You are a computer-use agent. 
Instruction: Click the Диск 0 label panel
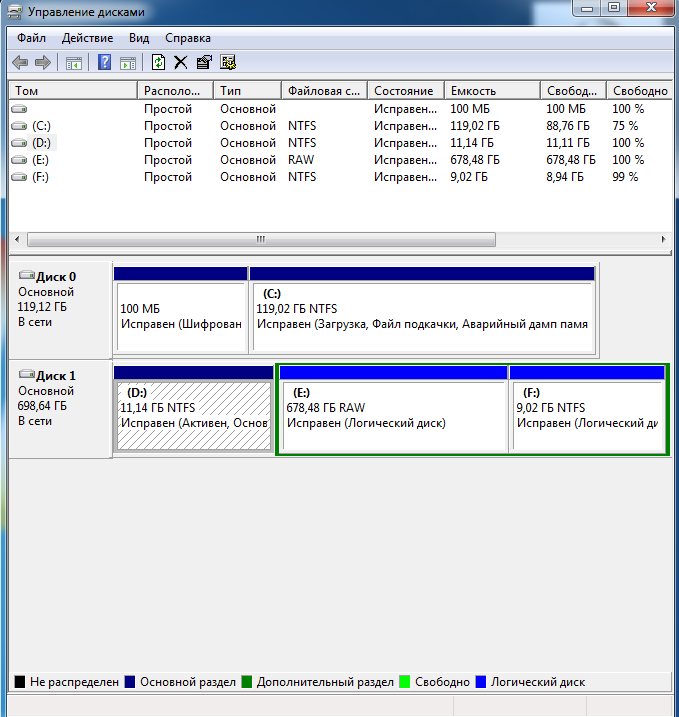(x=60, y=310)
